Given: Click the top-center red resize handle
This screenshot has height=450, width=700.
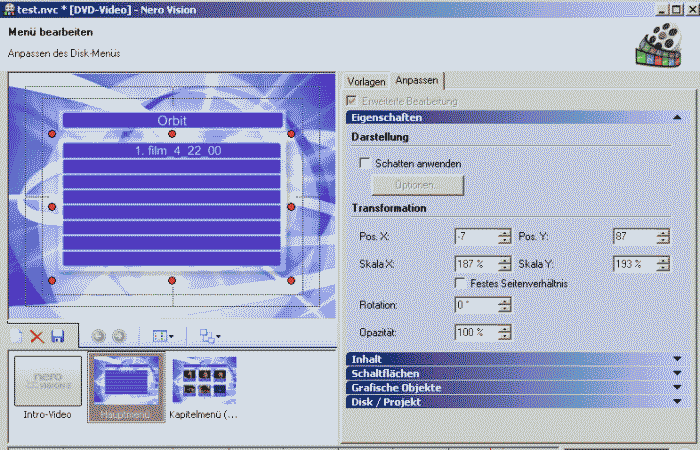Looking at the screenshot, I should pyautogui.click(x=172, y=133).
